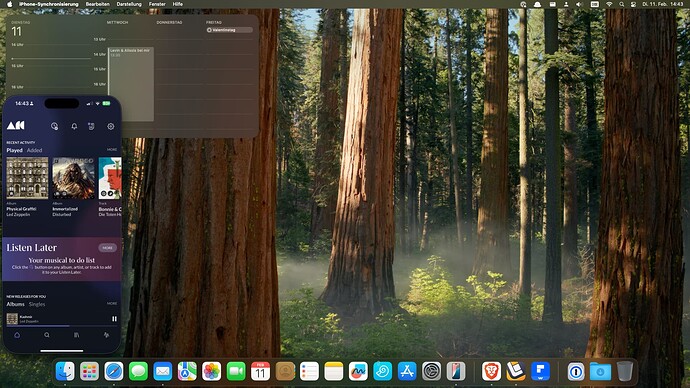The image size is (690, 388).
Task: Open the Library tab in the phone bottom bar
Action: pos(76,335)
